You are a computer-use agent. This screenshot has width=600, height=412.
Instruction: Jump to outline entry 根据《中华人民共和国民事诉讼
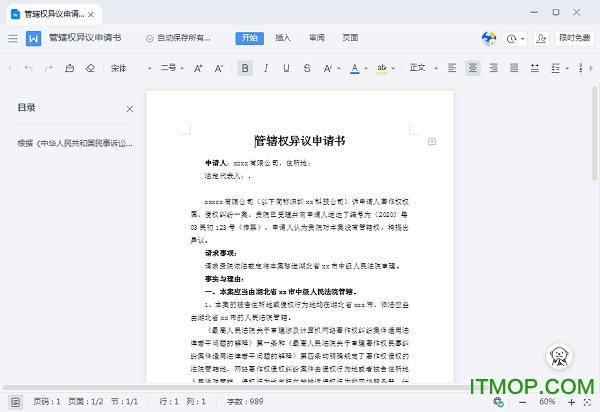[75, 143]
